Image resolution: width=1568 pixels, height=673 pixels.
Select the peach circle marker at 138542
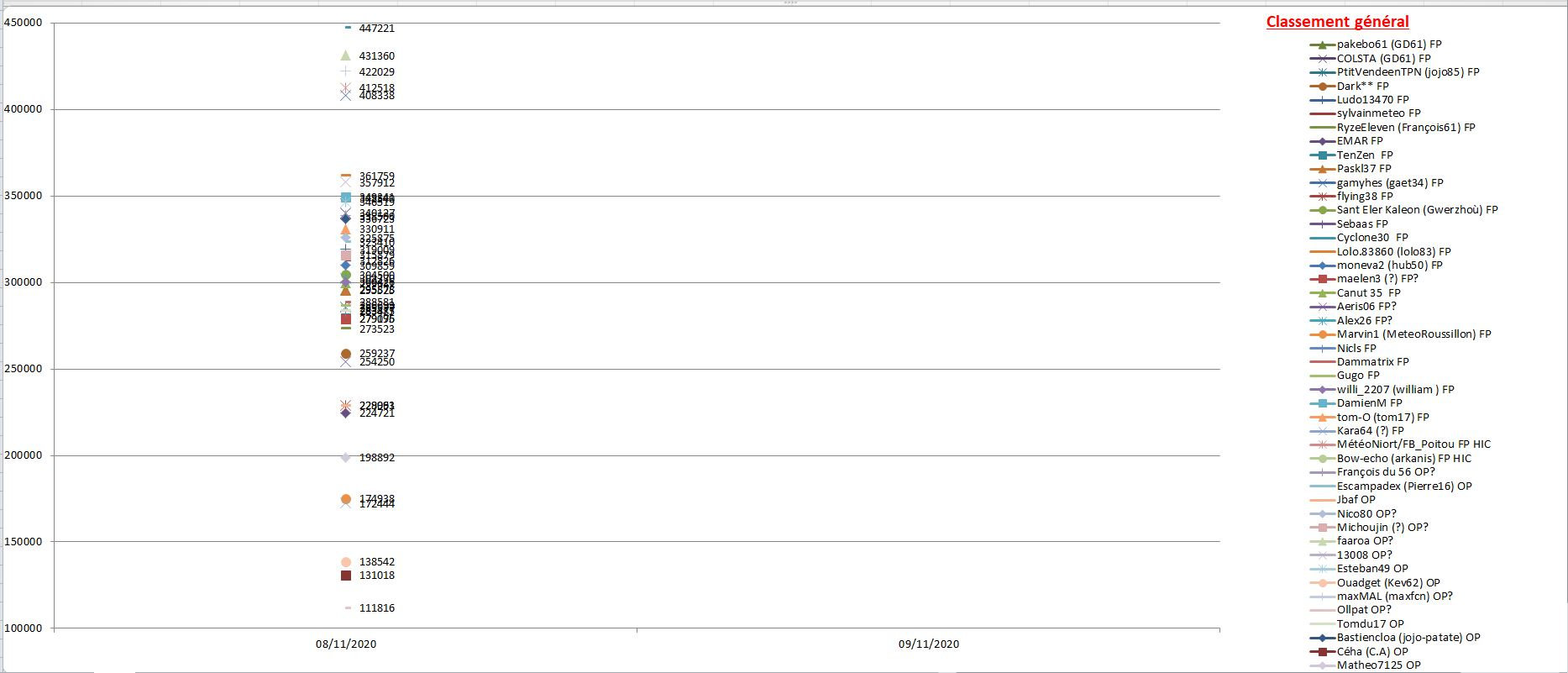[345, 562]
